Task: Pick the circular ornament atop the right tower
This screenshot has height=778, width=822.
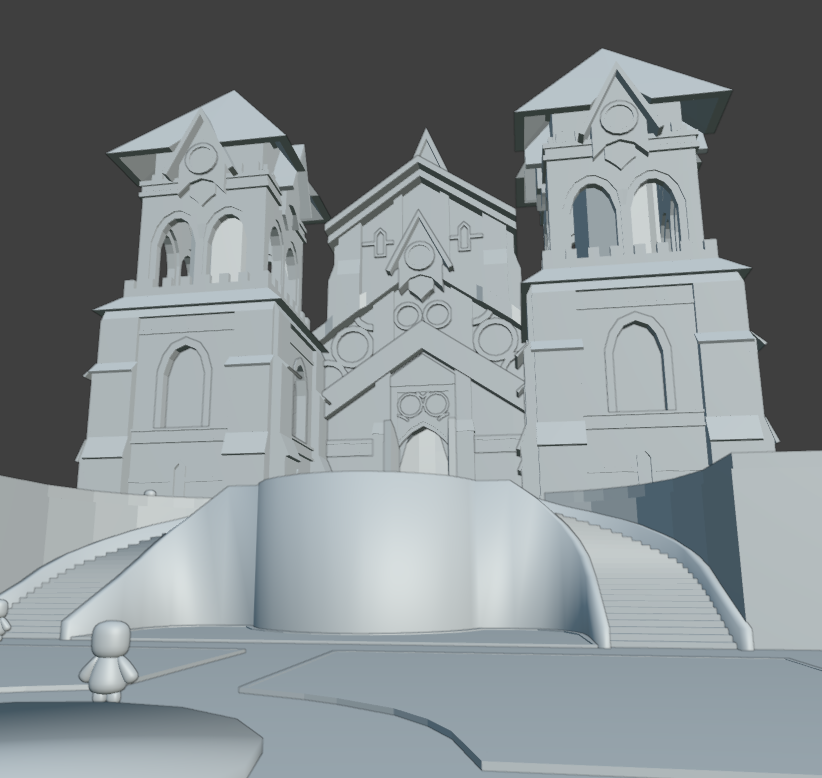Action: (619, 119)
